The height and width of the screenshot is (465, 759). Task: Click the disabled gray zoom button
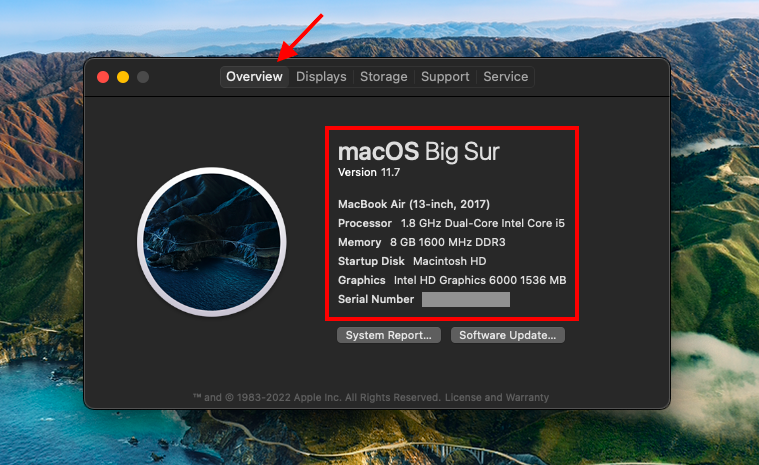(x=143, y=77)
